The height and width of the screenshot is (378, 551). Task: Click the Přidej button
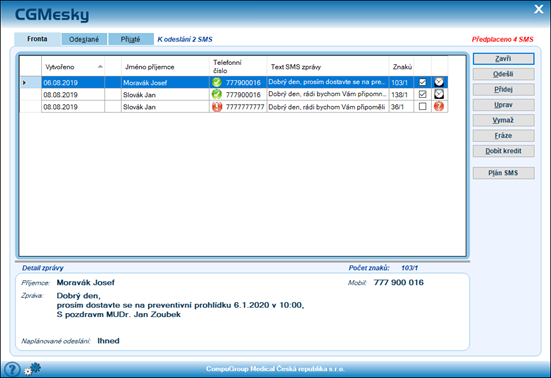click(504, 90)
